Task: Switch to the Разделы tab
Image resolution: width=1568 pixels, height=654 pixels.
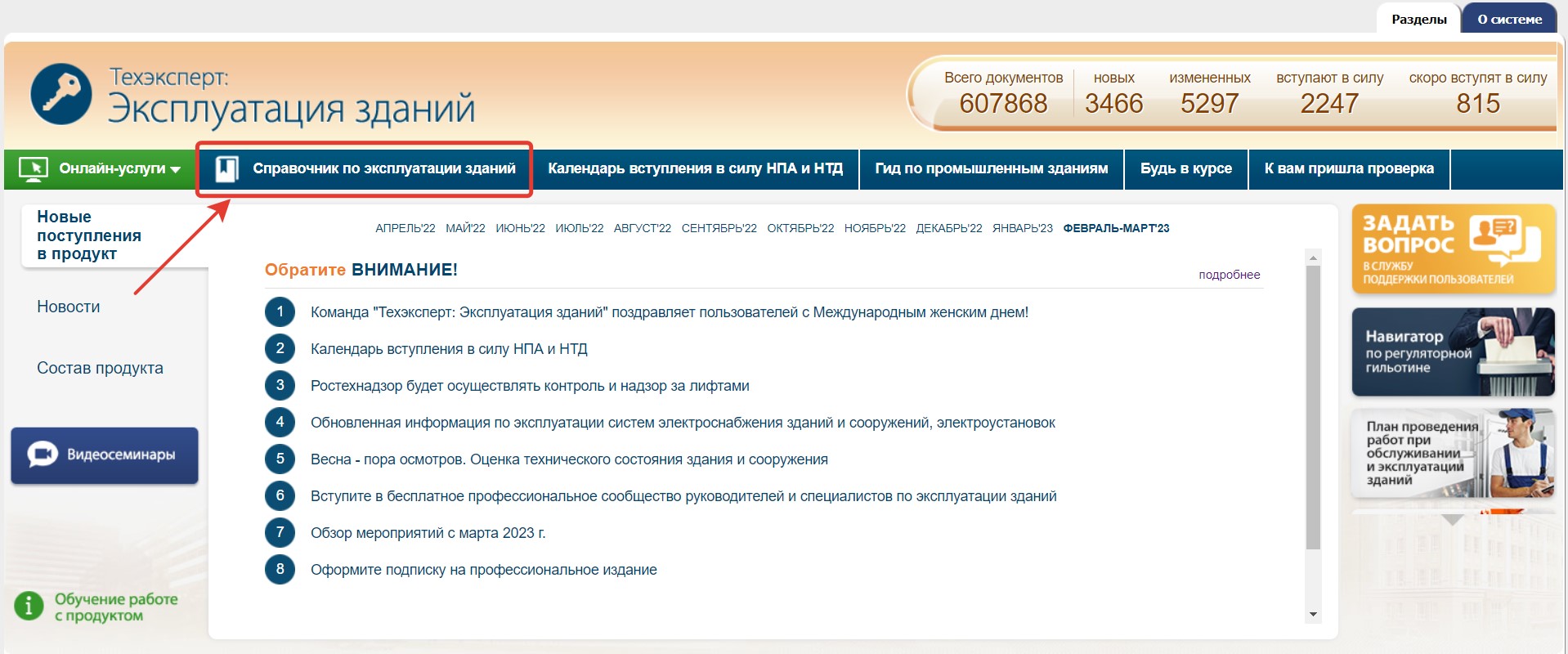Action: coord(1419,19)
